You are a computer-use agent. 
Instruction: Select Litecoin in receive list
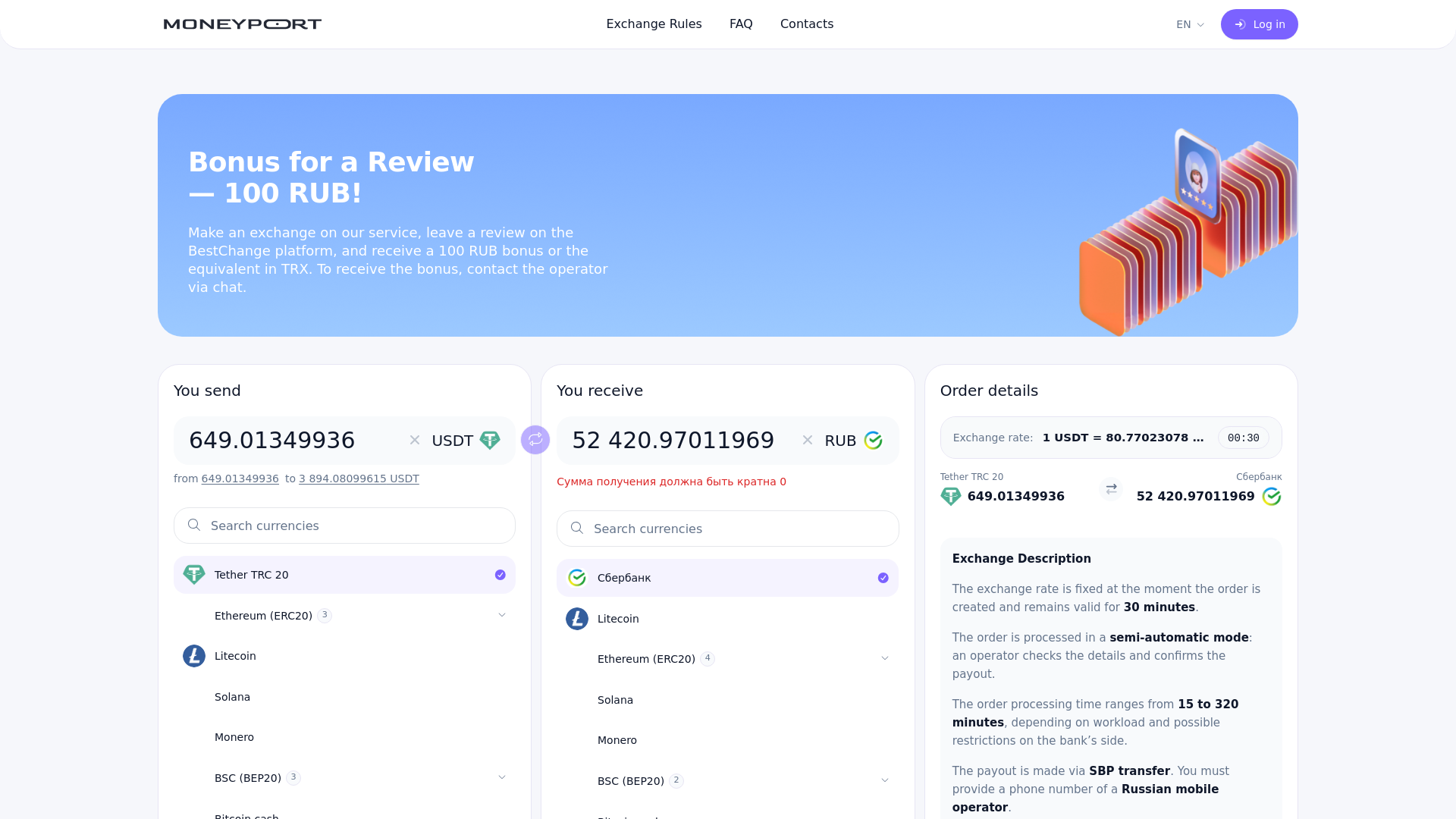coord(727,619)
